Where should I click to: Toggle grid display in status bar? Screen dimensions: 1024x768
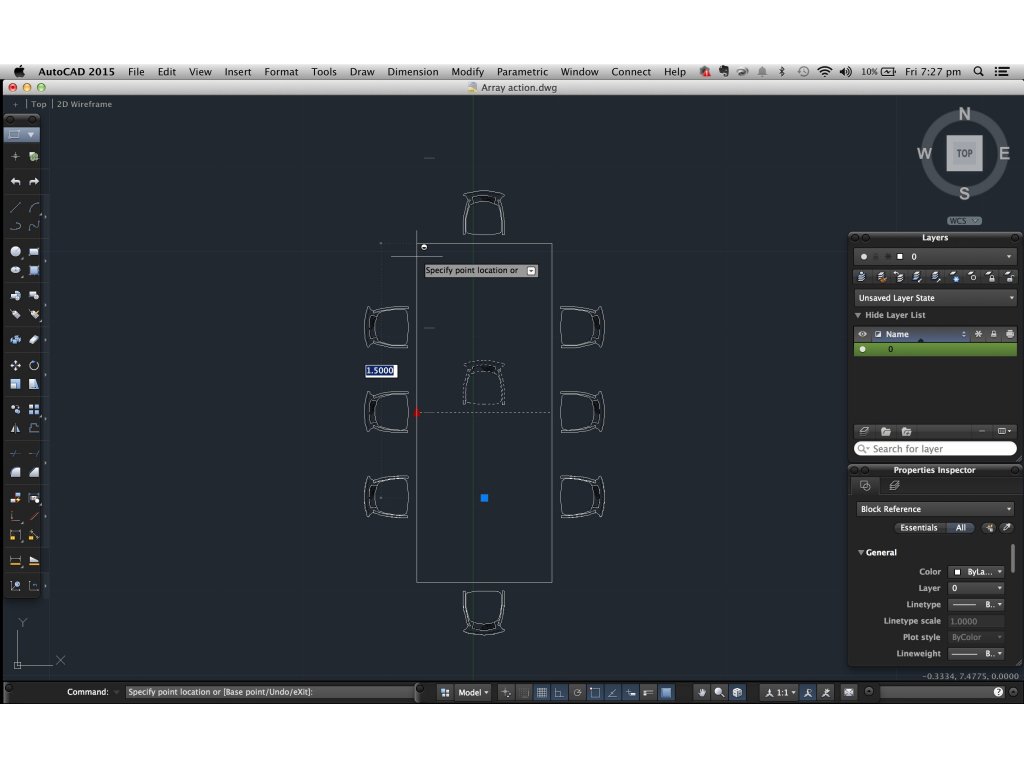tap(542, 692)
